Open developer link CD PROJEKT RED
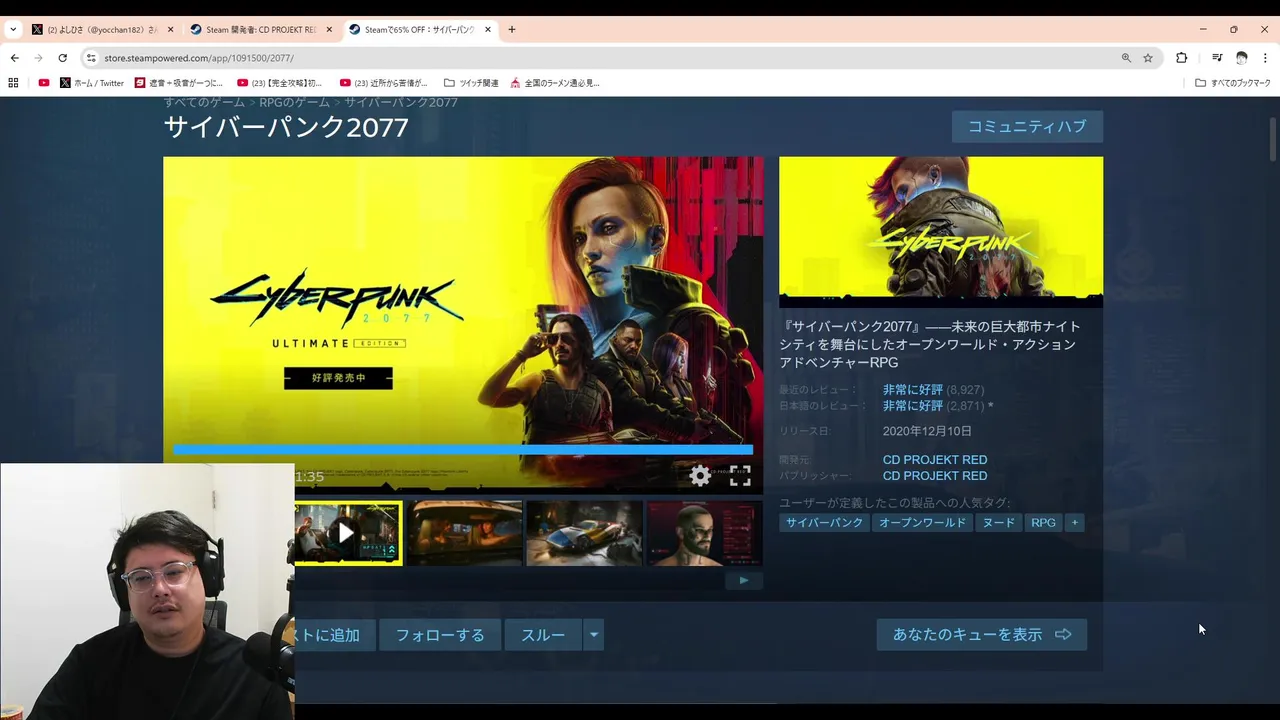 [935, 460]
